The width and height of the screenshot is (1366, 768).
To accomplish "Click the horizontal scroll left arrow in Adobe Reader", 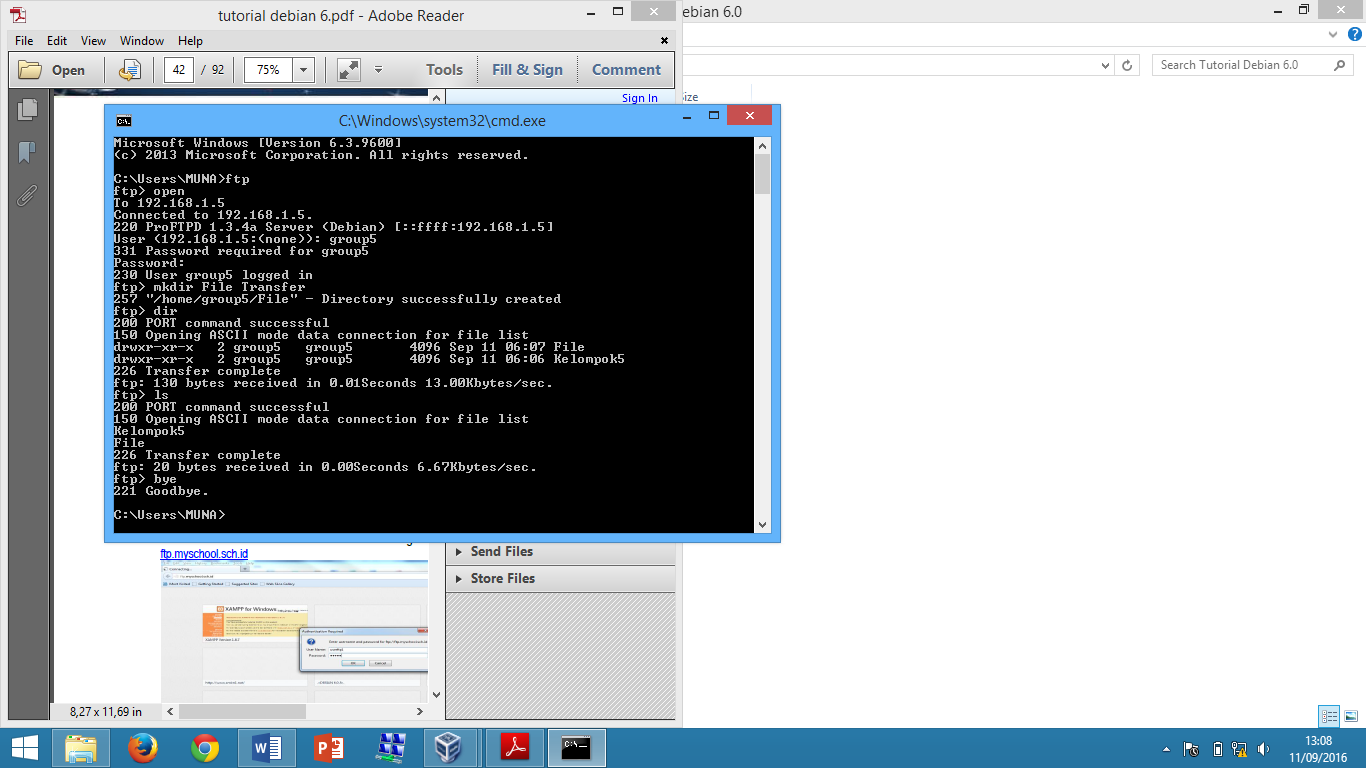I will [171, 712].
